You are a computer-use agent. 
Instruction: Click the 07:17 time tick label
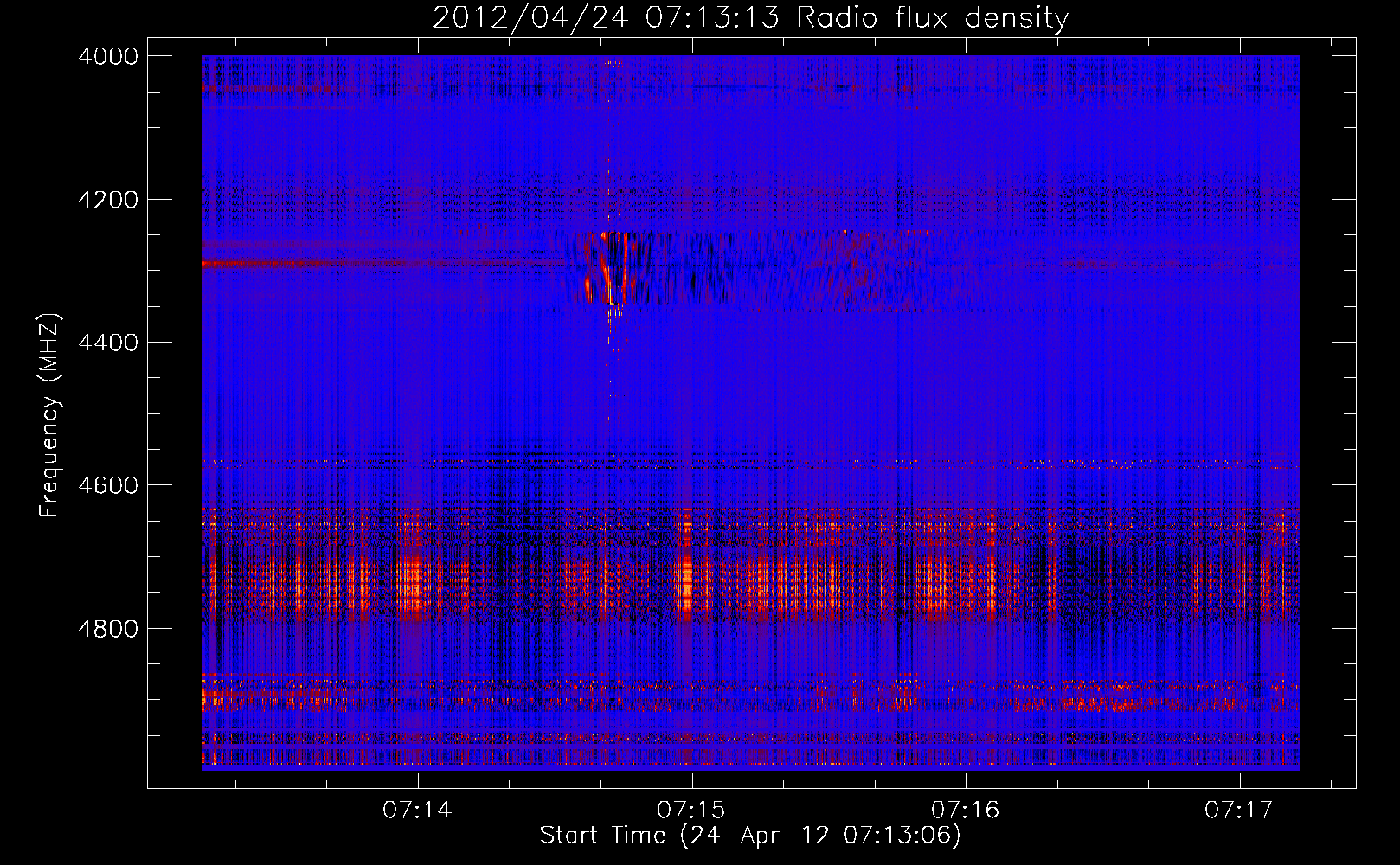coord(1239,811)
